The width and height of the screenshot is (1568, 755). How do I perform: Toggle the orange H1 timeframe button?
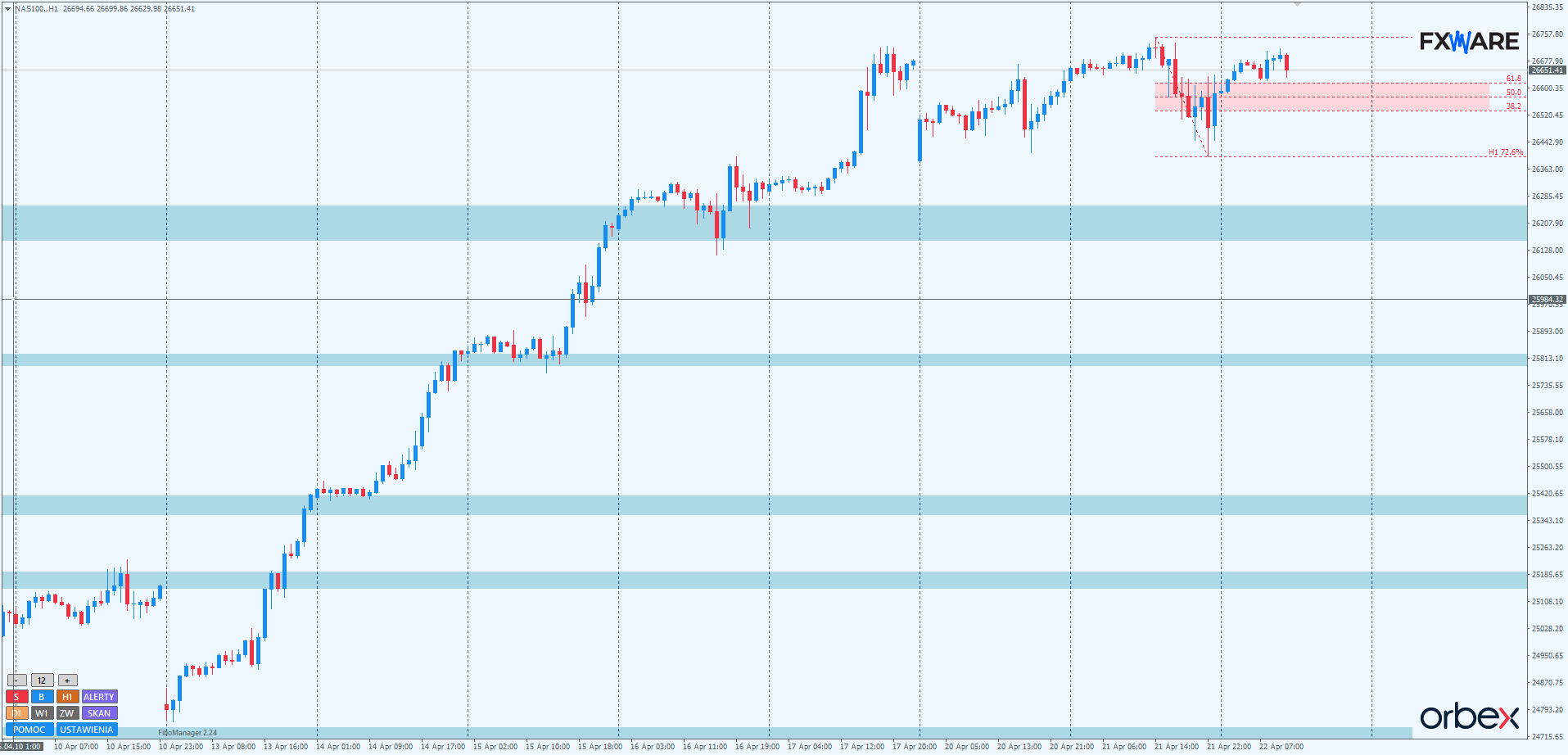coord(67,697)
